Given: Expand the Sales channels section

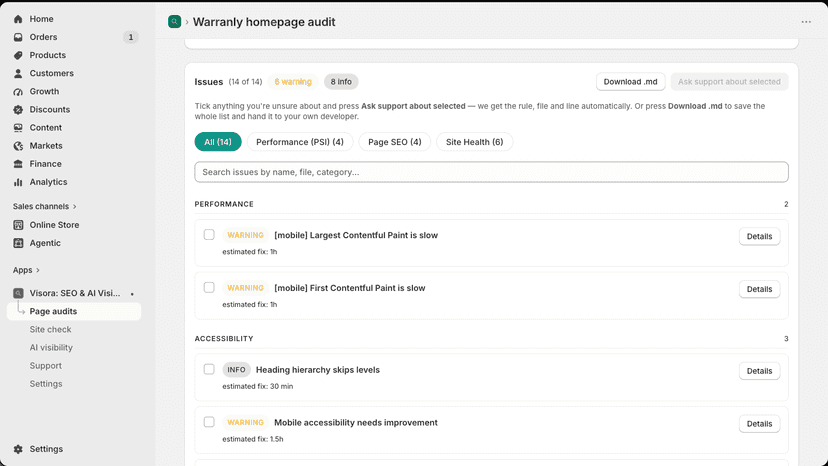Looking at the screenshot, I should [x=45, y=207].
